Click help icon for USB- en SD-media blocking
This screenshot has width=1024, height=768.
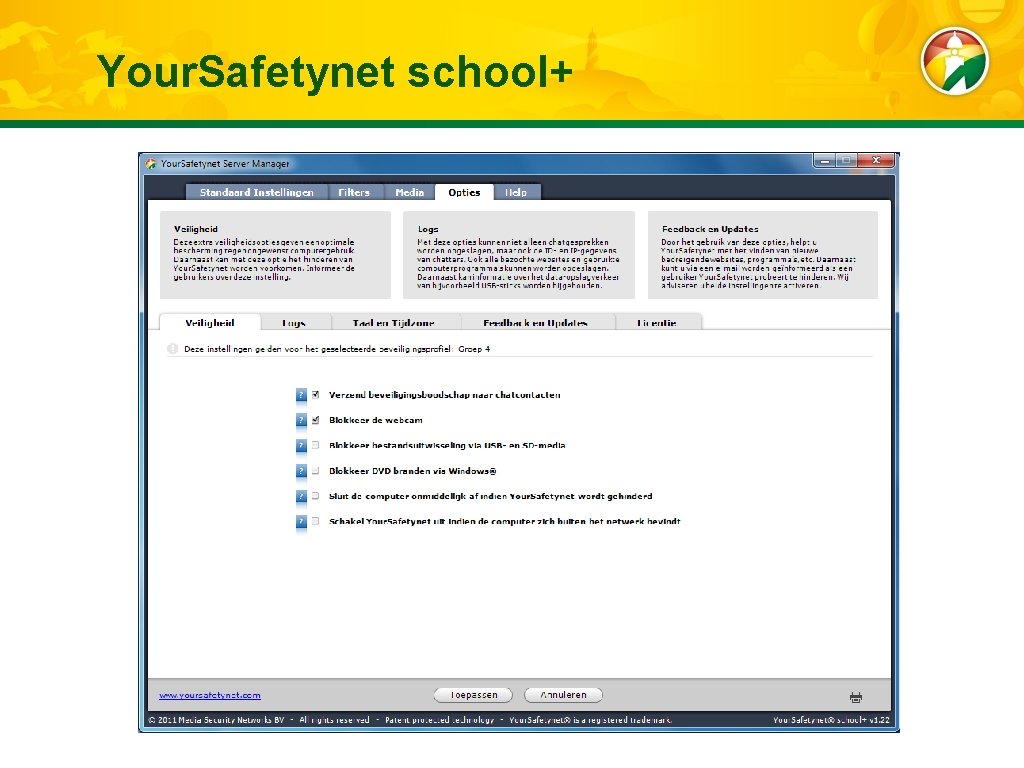point(301,445)
